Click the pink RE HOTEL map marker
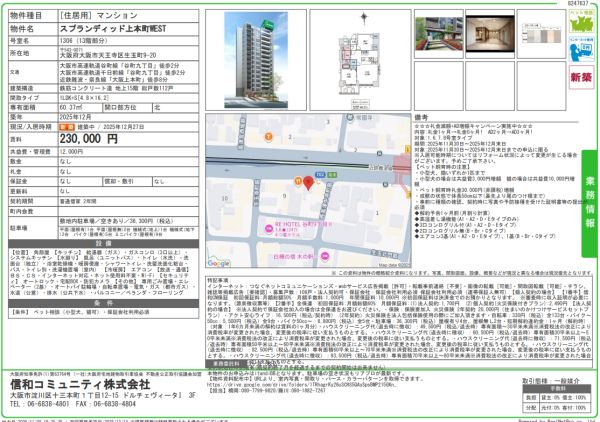600x422 pixels. tap(269, 228)
